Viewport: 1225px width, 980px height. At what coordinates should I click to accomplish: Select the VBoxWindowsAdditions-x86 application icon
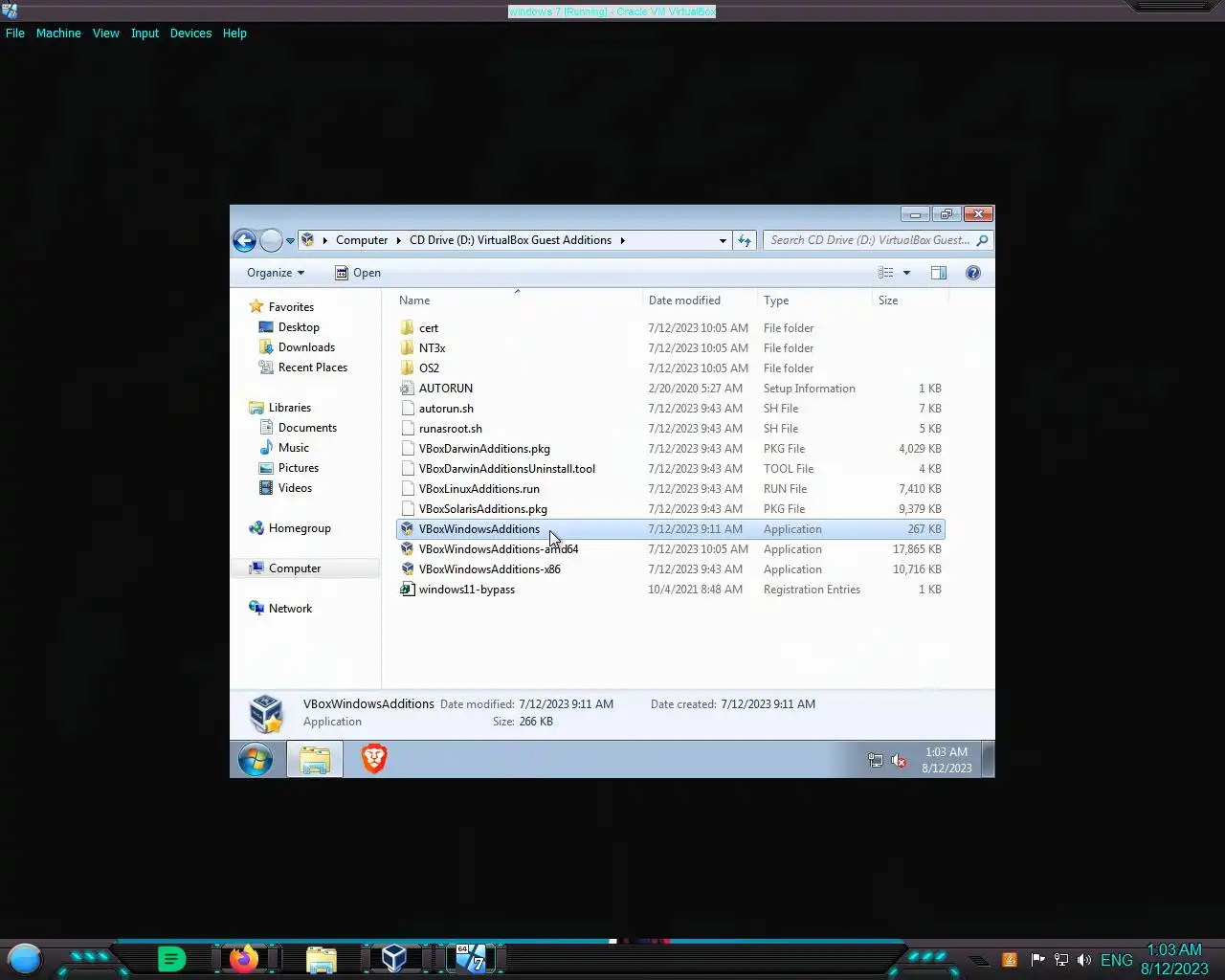coord(407,569)
